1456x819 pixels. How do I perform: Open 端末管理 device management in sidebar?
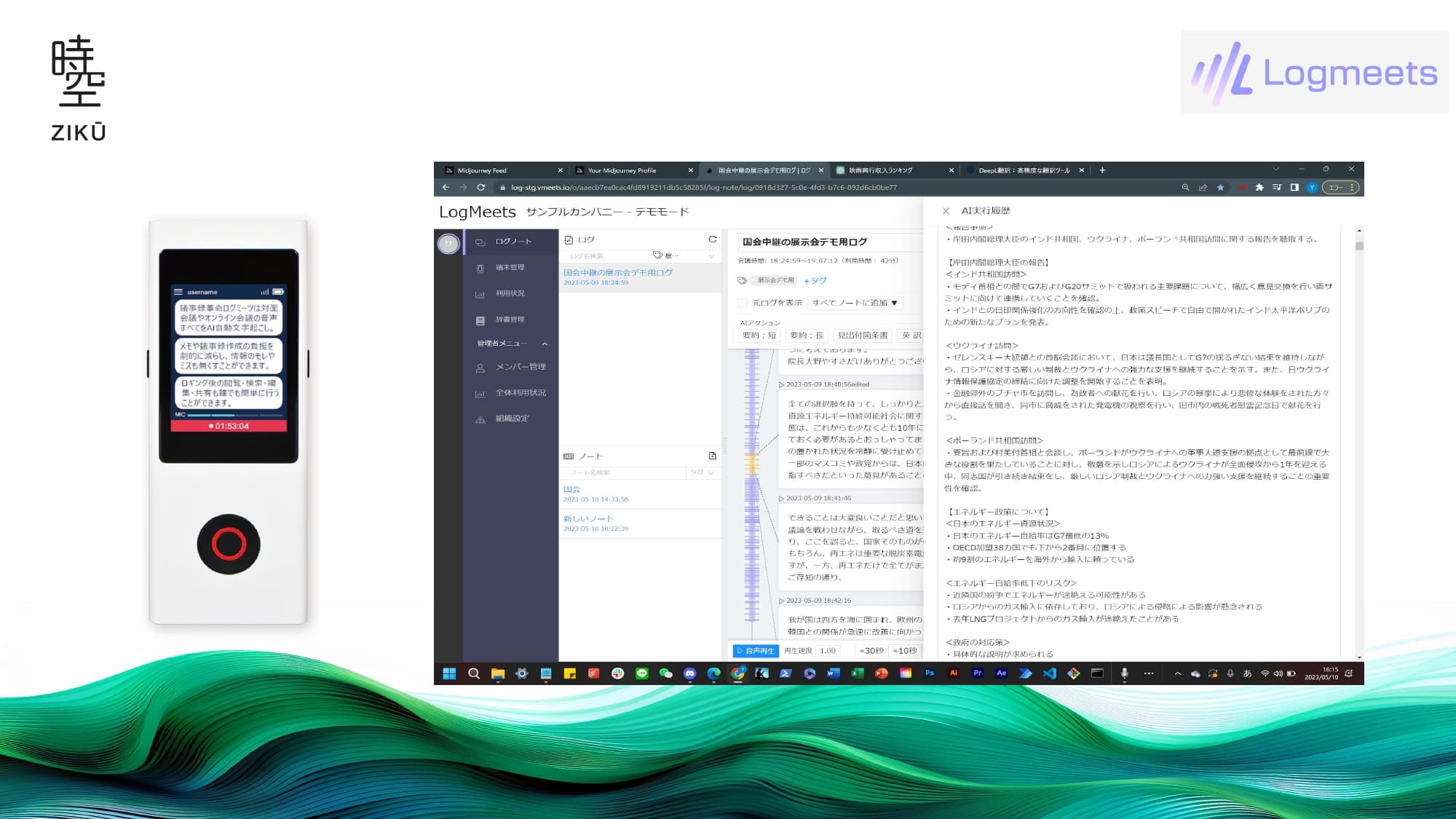pyautogui.click(x=510, y=268)
